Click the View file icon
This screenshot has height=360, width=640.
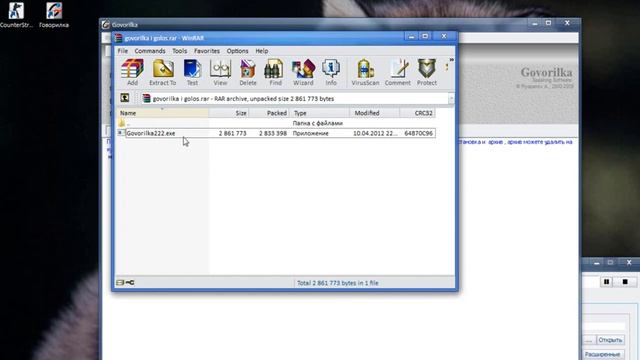pos(220,72)
